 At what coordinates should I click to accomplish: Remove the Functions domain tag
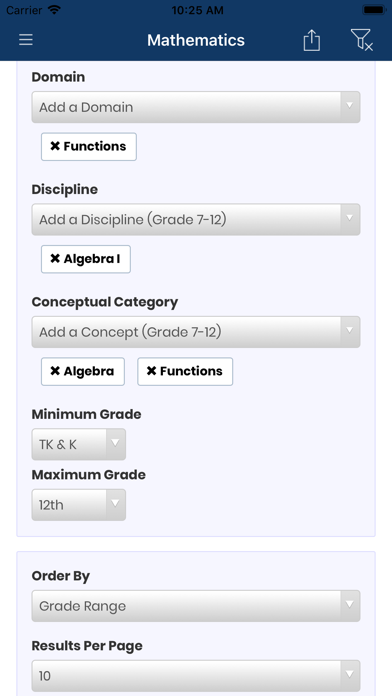point(89,146)
